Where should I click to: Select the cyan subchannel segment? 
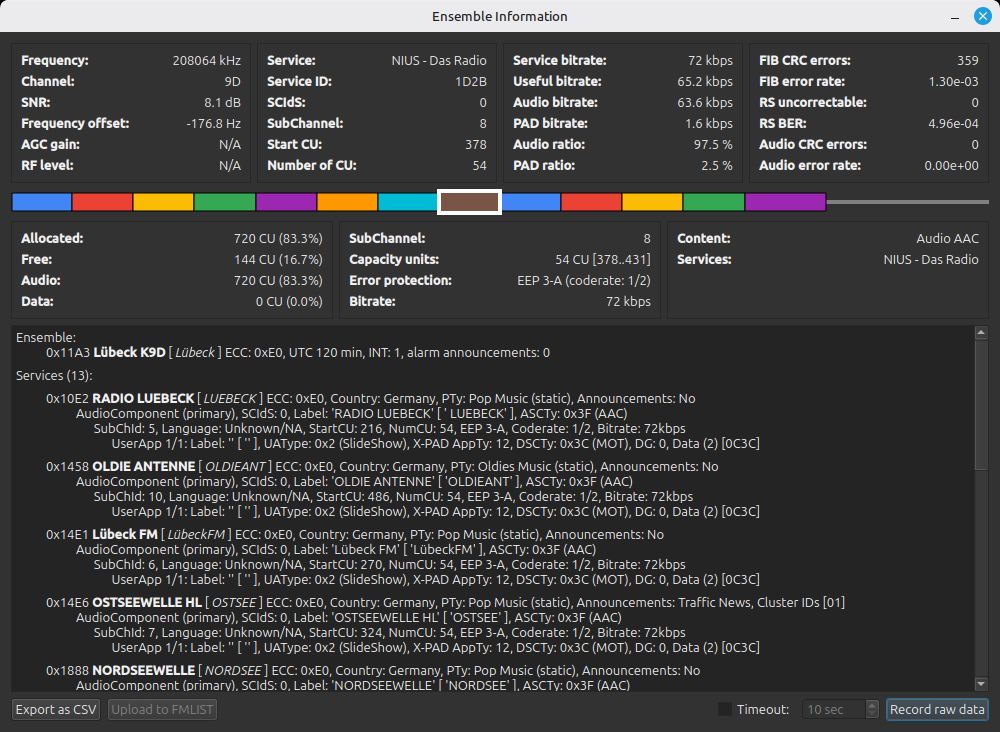[x=408, y=202]
